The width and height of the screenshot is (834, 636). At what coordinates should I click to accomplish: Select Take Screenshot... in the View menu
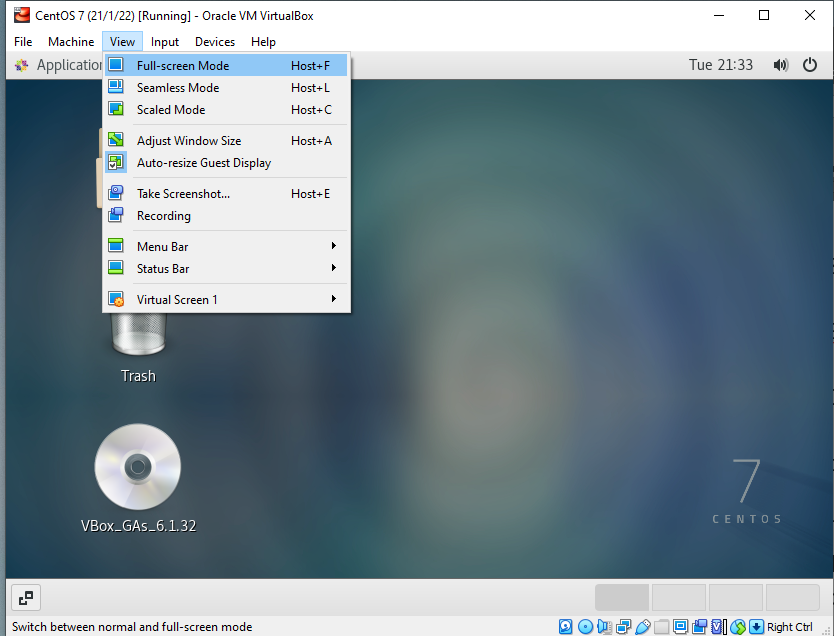pos(226,194)
